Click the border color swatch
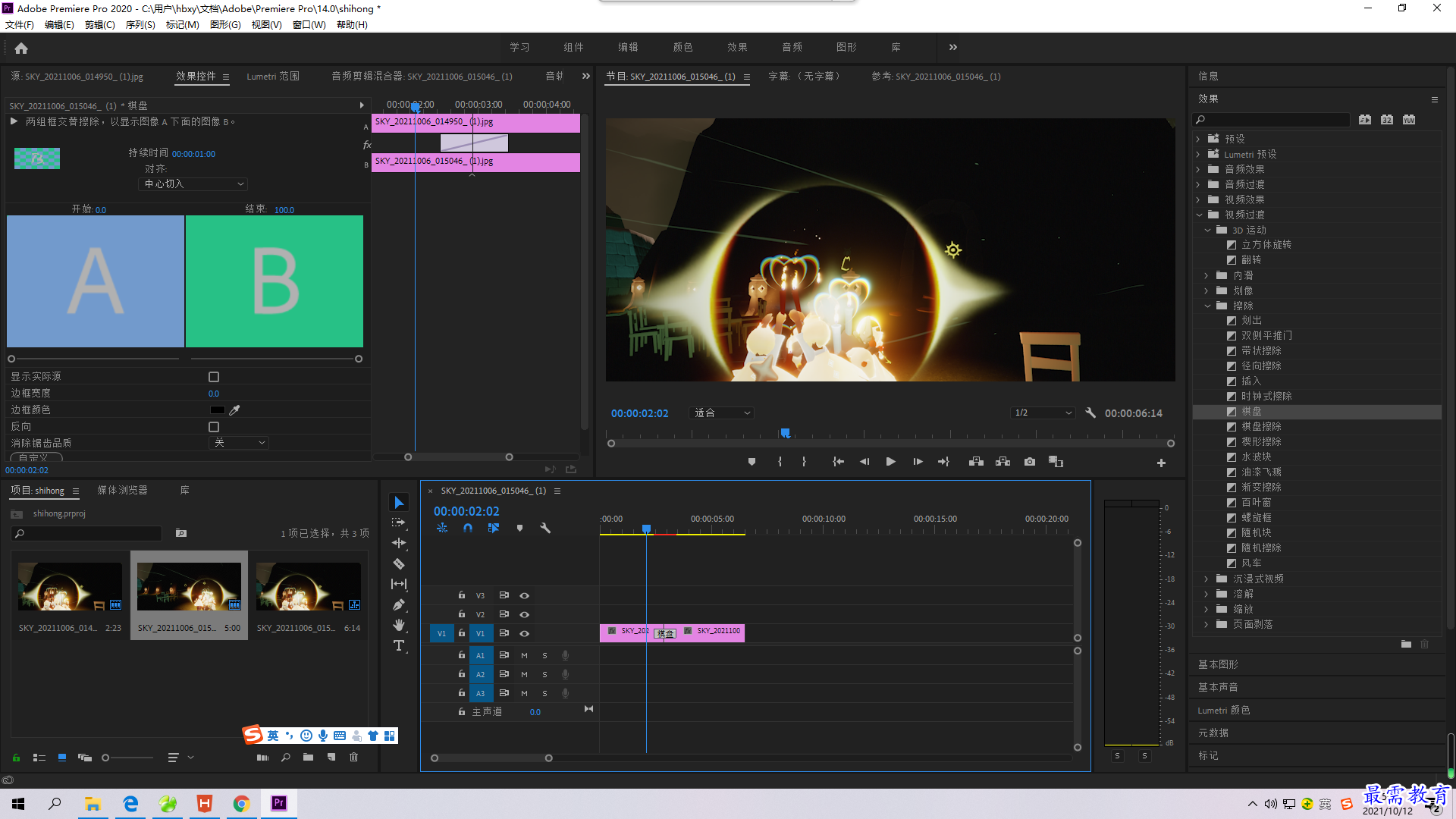The image size is (1456, 819). click(218, 410)
